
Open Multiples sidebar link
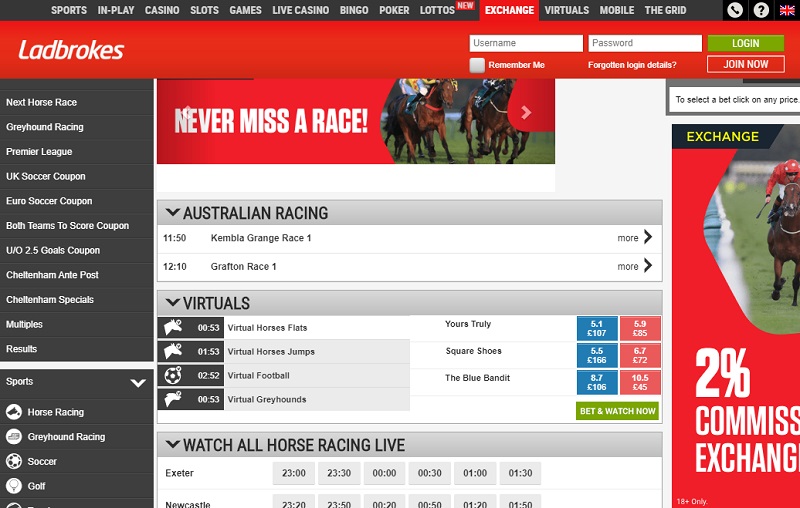[24, 324]
